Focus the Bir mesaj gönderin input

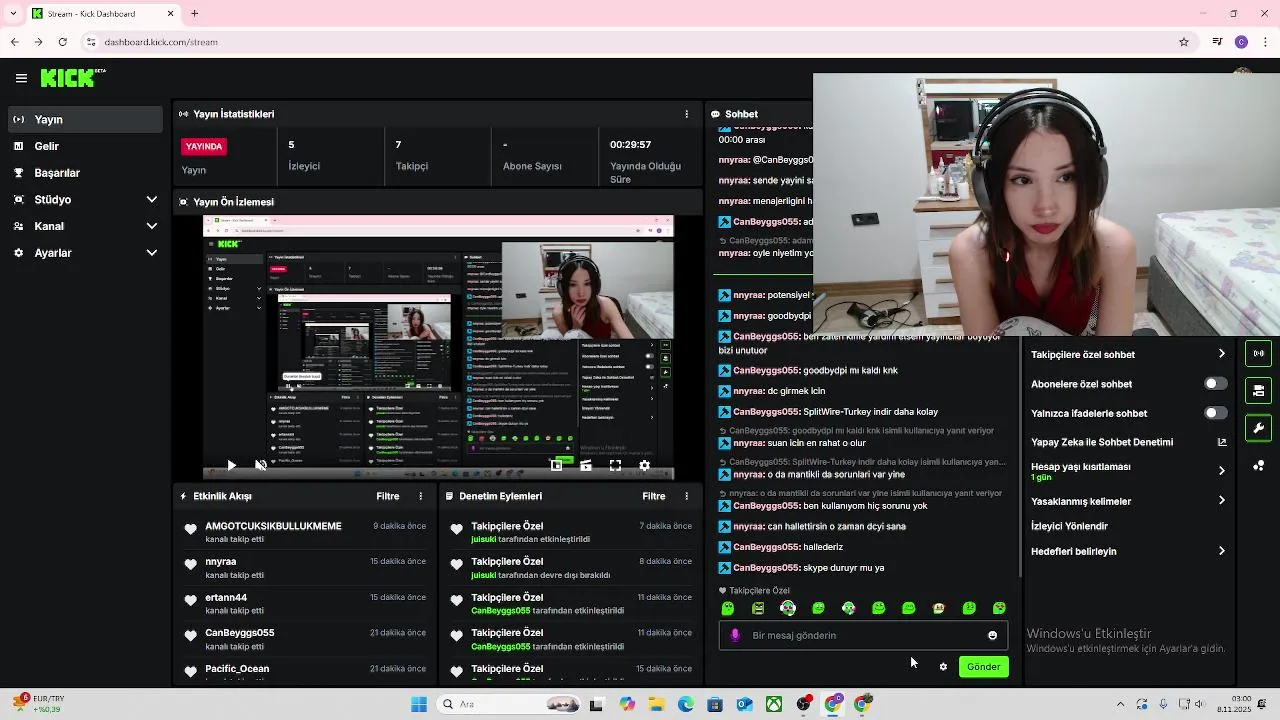pos(863,635)
